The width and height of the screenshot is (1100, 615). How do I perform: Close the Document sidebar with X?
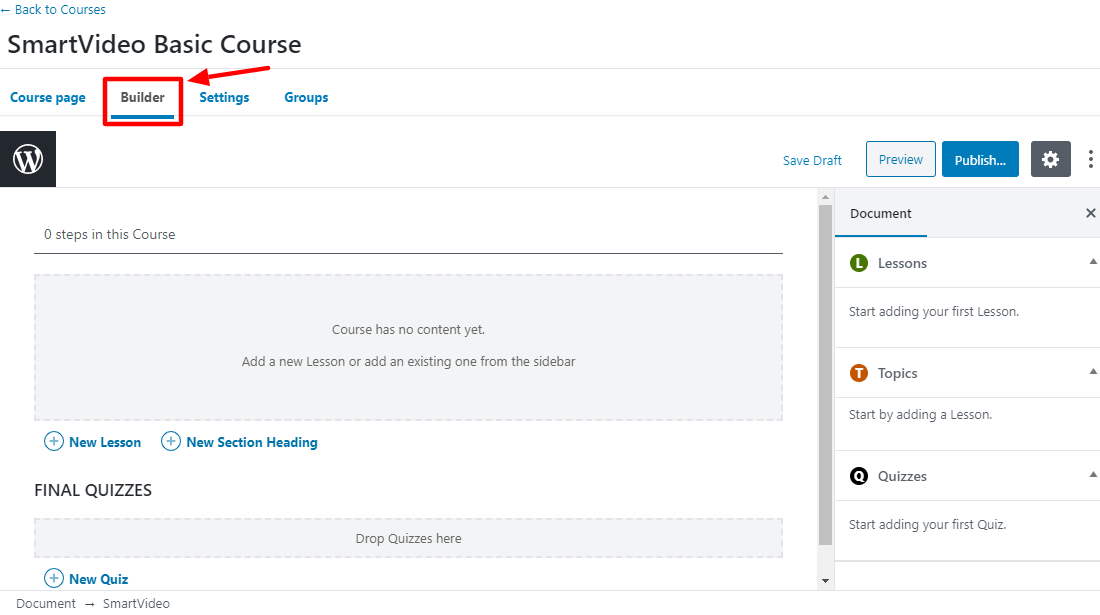1090,213
